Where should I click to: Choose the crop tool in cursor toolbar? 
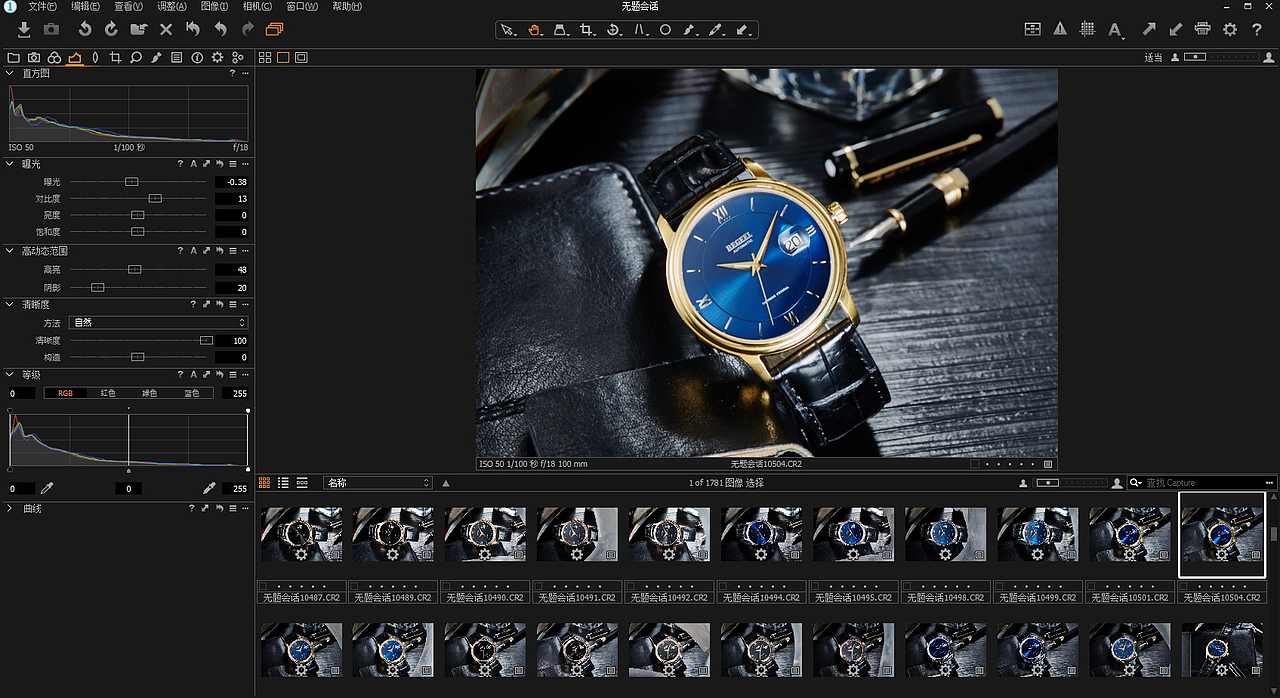point(587,30)
